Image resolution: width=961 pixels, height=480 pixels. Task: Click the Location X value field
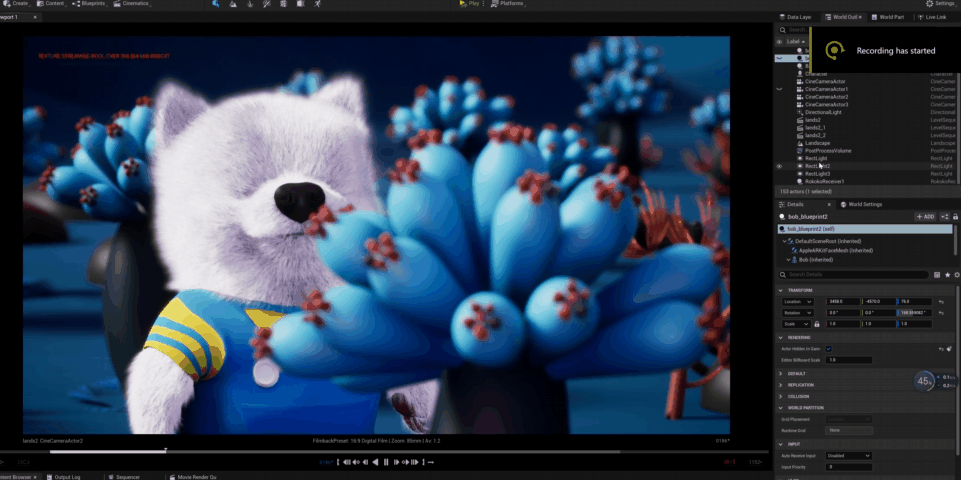tap(843, 302)
